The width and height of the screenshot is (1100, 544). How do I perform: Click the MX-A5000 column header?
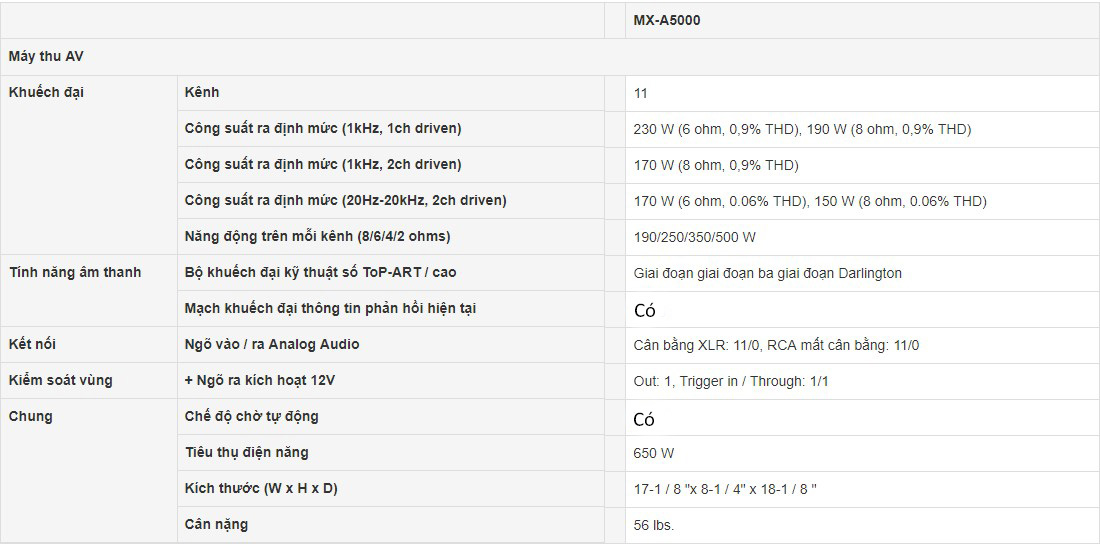tap(667, 20)
